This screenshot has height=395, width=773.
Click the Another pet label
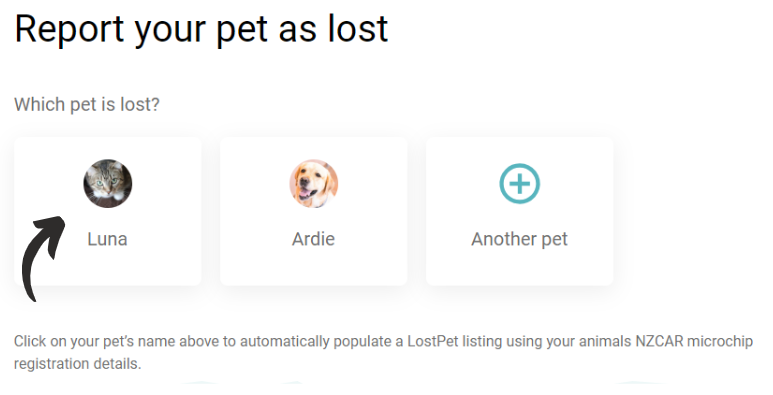(520, 239)
